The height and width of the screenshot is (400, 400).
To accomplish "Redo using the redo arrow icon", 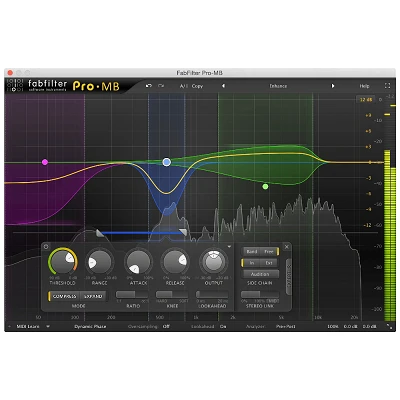I will (161, 86).
